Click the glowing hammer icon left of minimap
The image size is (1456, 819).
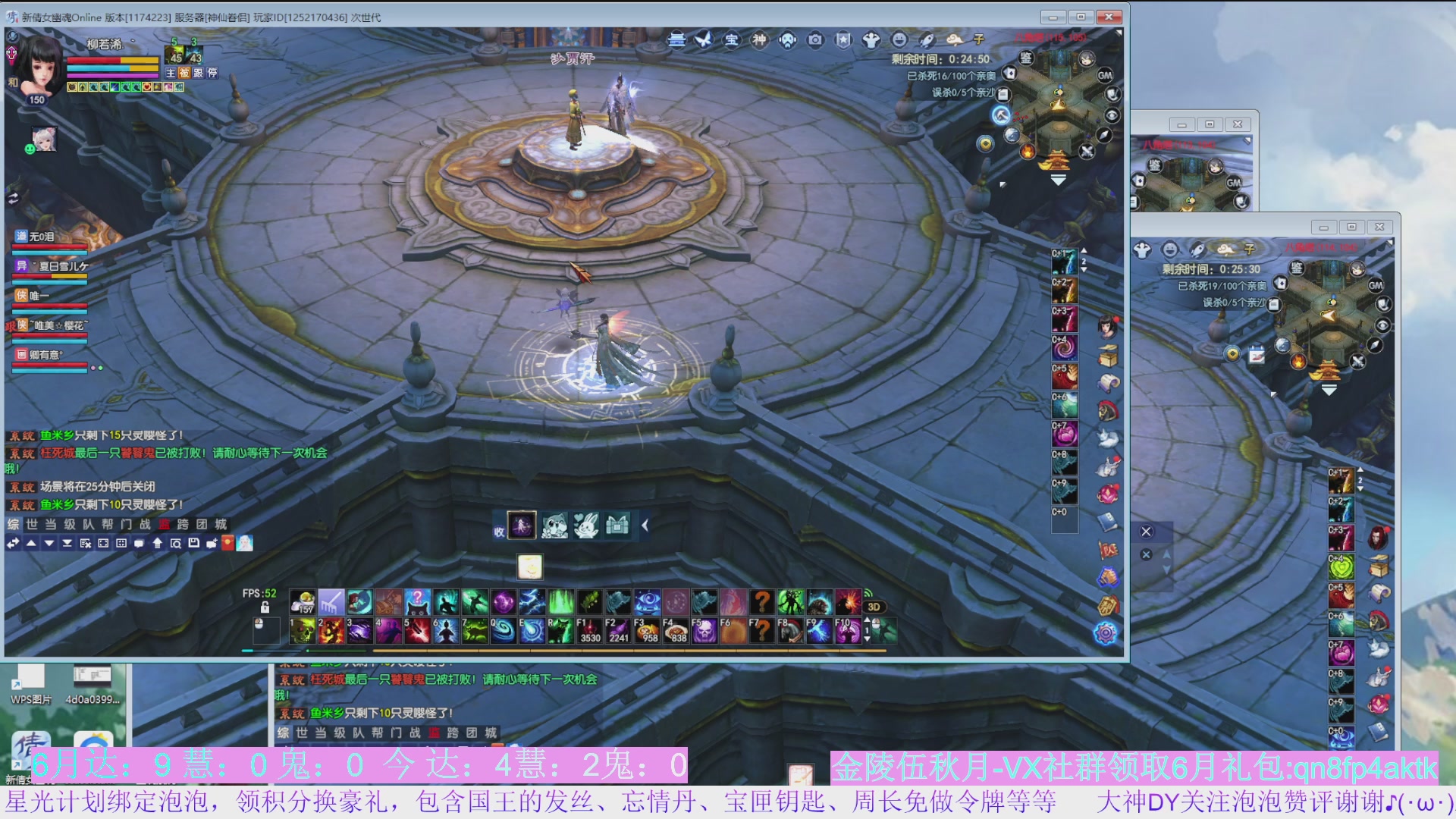tap(1001, 115)
